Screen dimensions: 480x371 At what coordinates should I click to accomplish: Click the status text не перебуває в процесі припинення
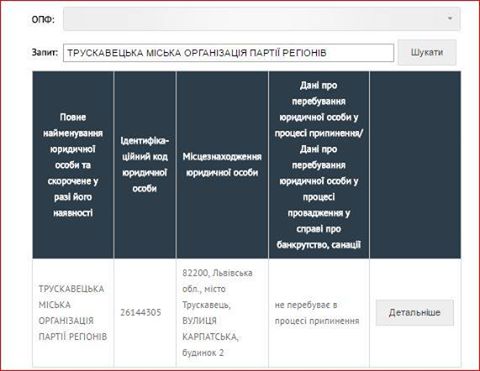coord(317,313)
